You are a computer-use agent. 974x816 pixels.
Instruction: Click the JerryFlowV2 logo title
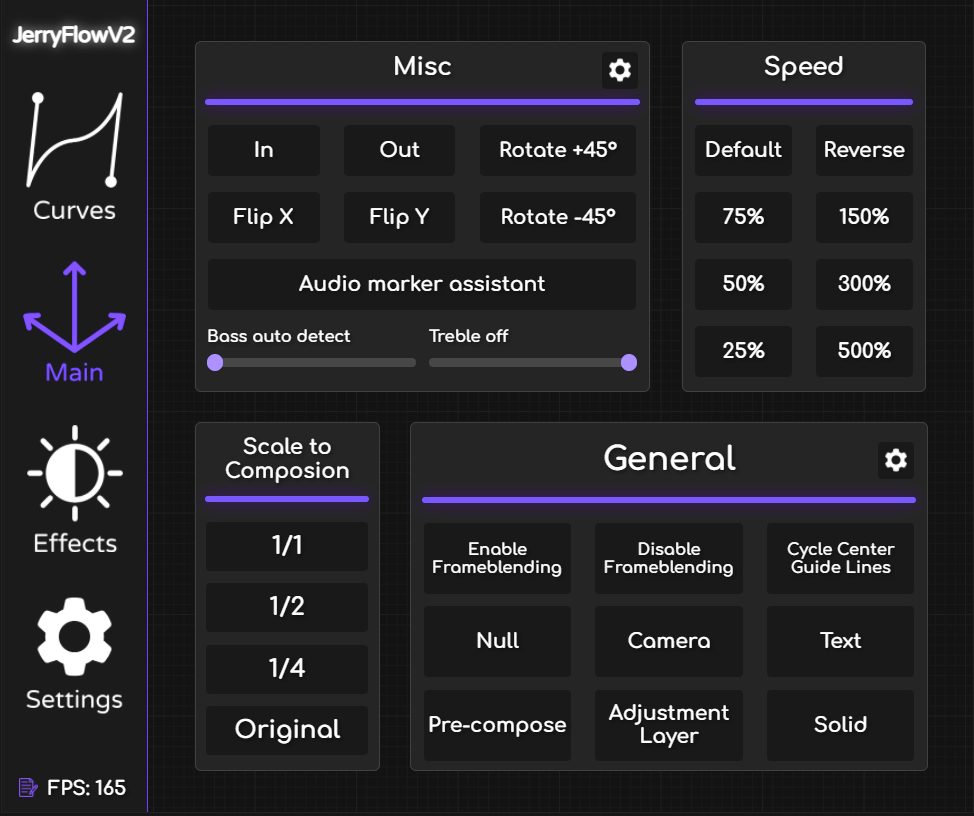[x=74, y=36]
